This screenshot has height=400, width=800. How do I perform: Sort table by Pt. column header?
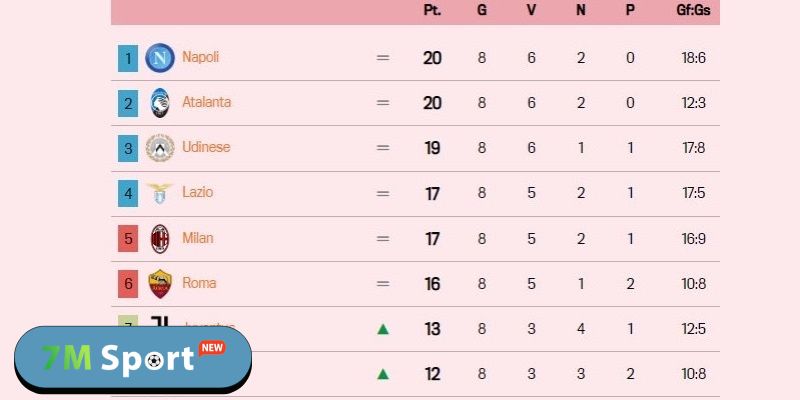coord(432,10)
